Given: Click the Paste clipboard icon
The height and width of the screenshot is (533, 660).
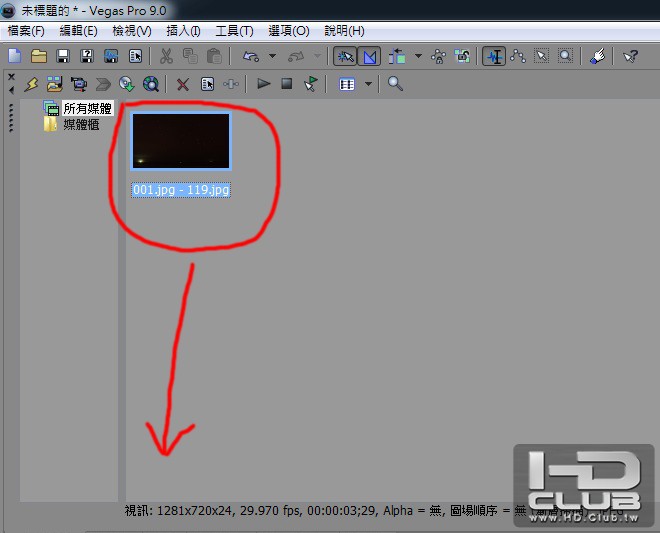Looking at the screenshot, I should click(x=214, y=56).
